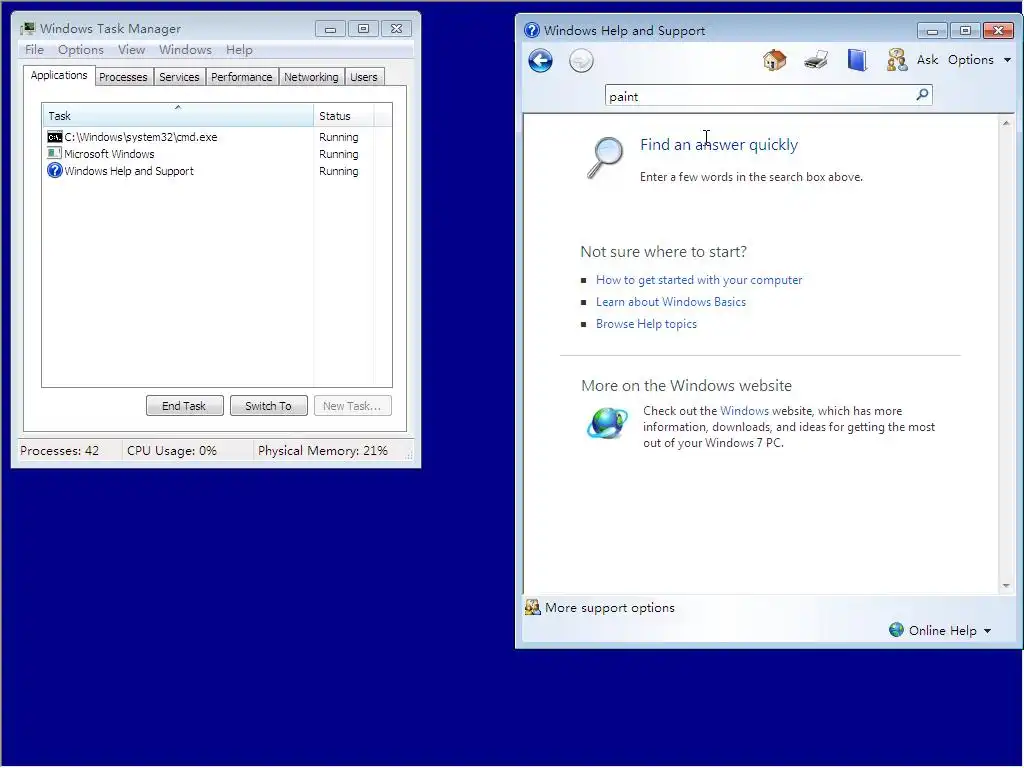Select the Applications tab

click(59, 75)
